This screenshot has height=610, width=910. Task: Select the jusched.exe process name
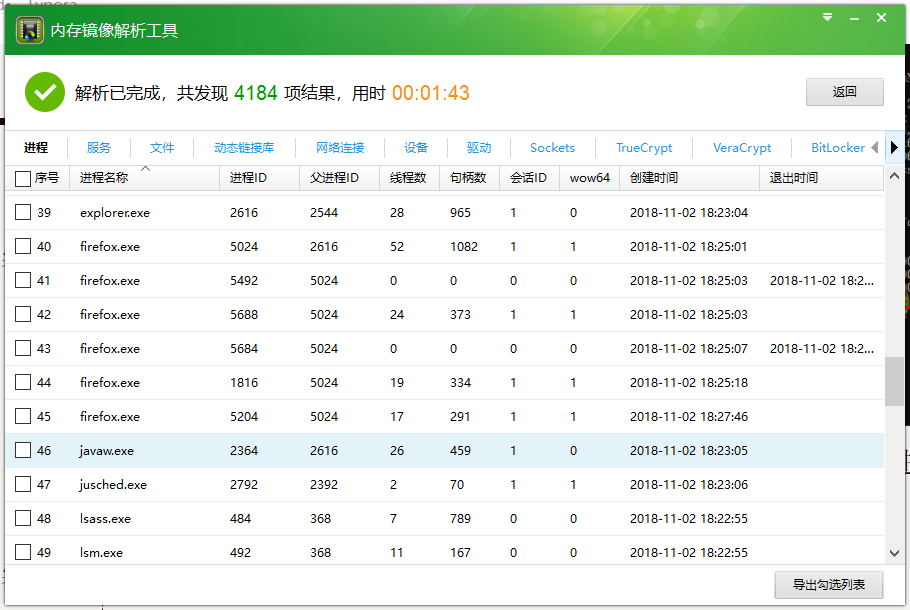[x=113, y=485]
